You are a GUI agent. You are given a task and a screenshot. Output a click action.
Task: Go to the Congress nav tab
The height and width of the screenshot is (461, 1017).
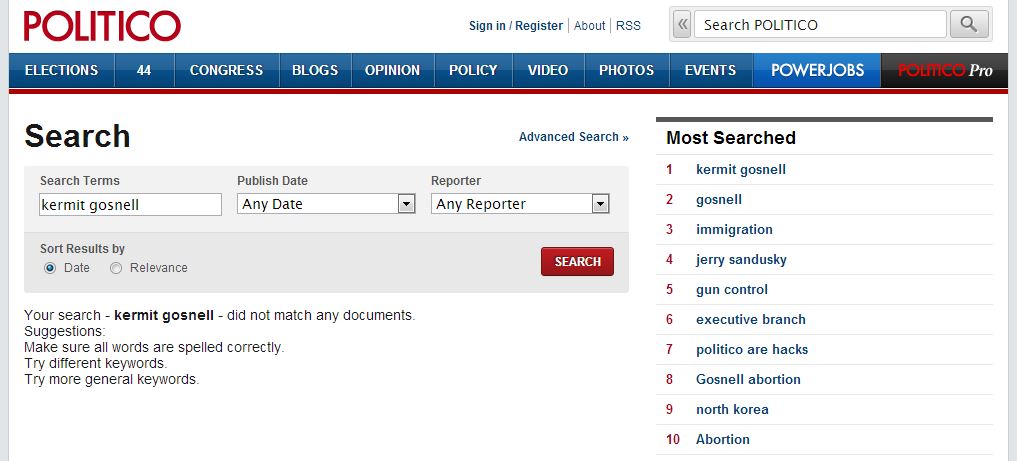tap(226, 70)
